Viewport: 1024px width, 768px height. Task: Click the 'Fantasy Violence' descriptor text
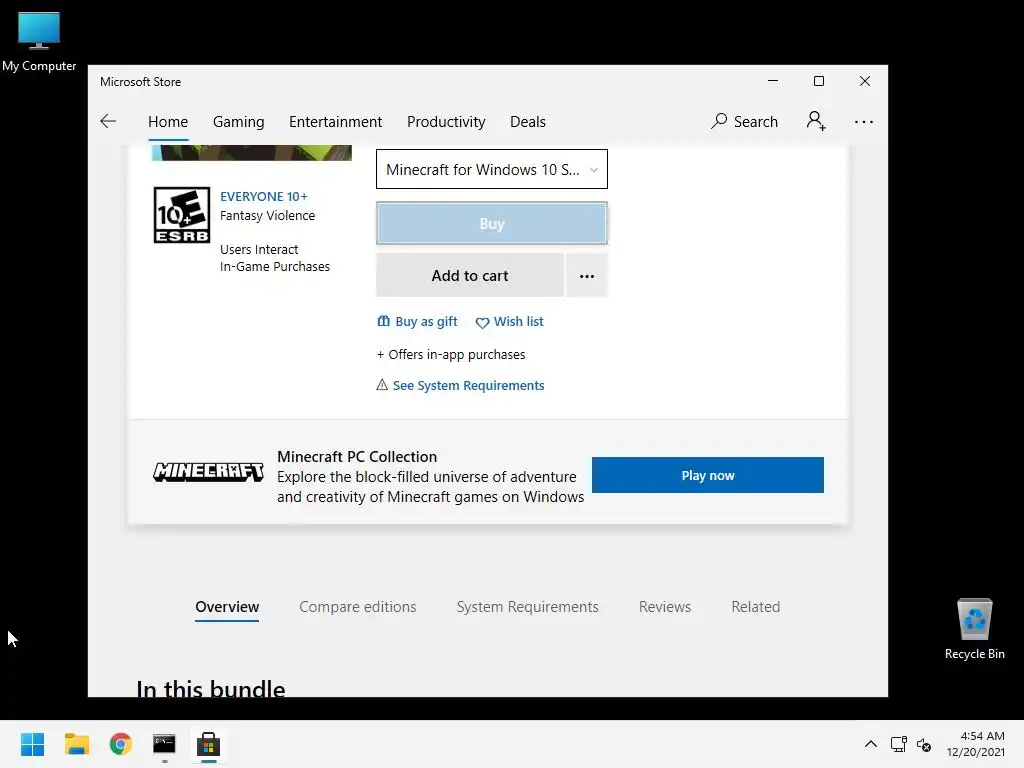pos(268,216)
